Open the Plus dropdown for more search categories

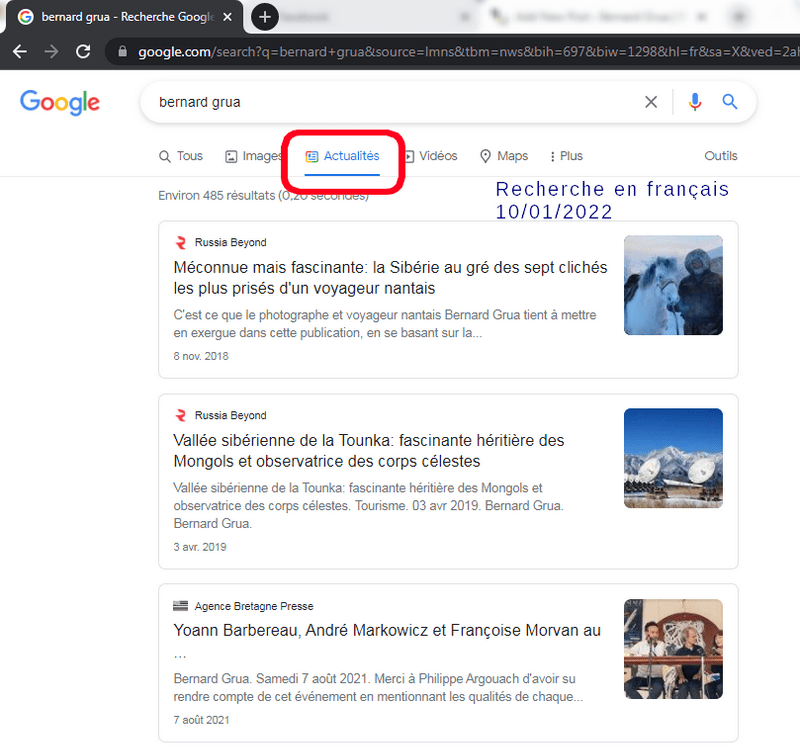565,156
